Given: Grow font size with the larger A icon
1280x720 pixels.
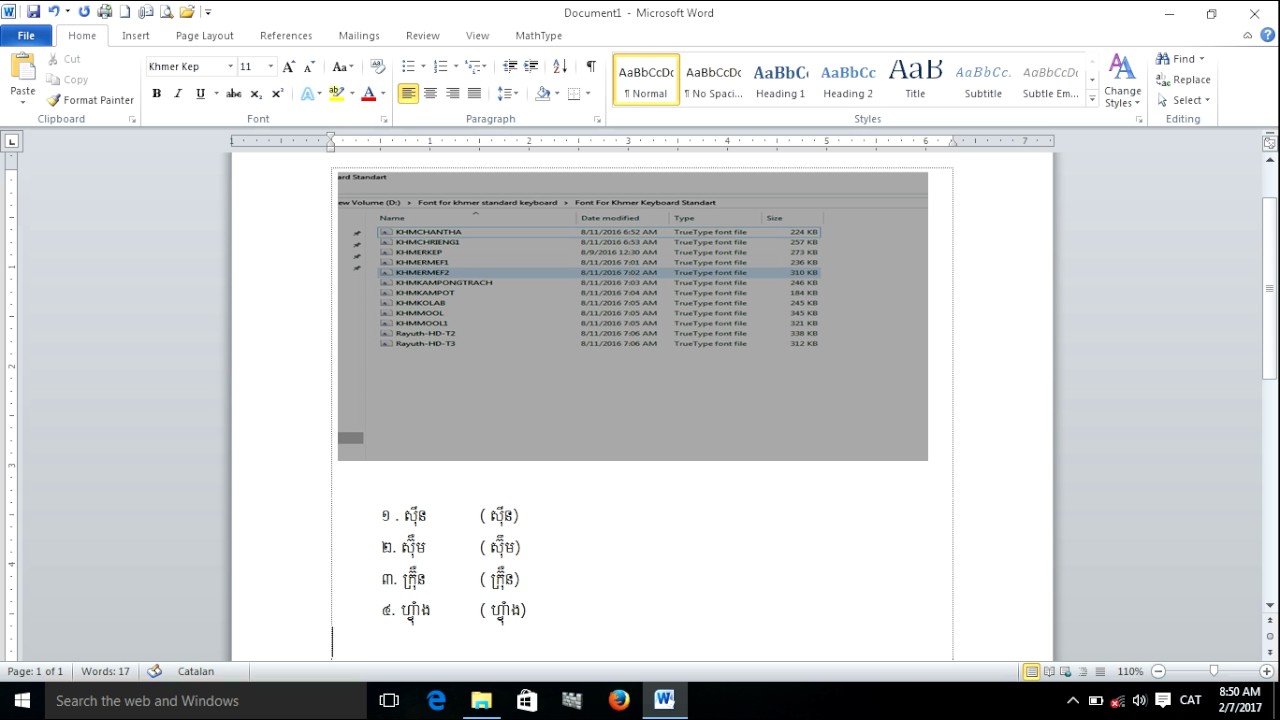Looking at the screenshot, I should click(288, 67).
